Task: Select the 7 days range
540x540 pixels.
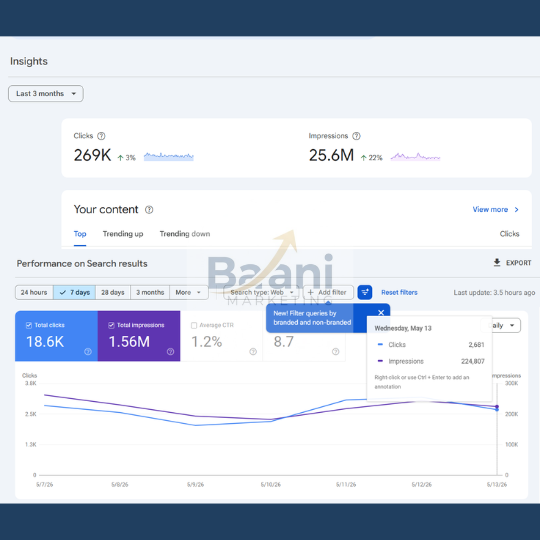Action: pos(75,292)
